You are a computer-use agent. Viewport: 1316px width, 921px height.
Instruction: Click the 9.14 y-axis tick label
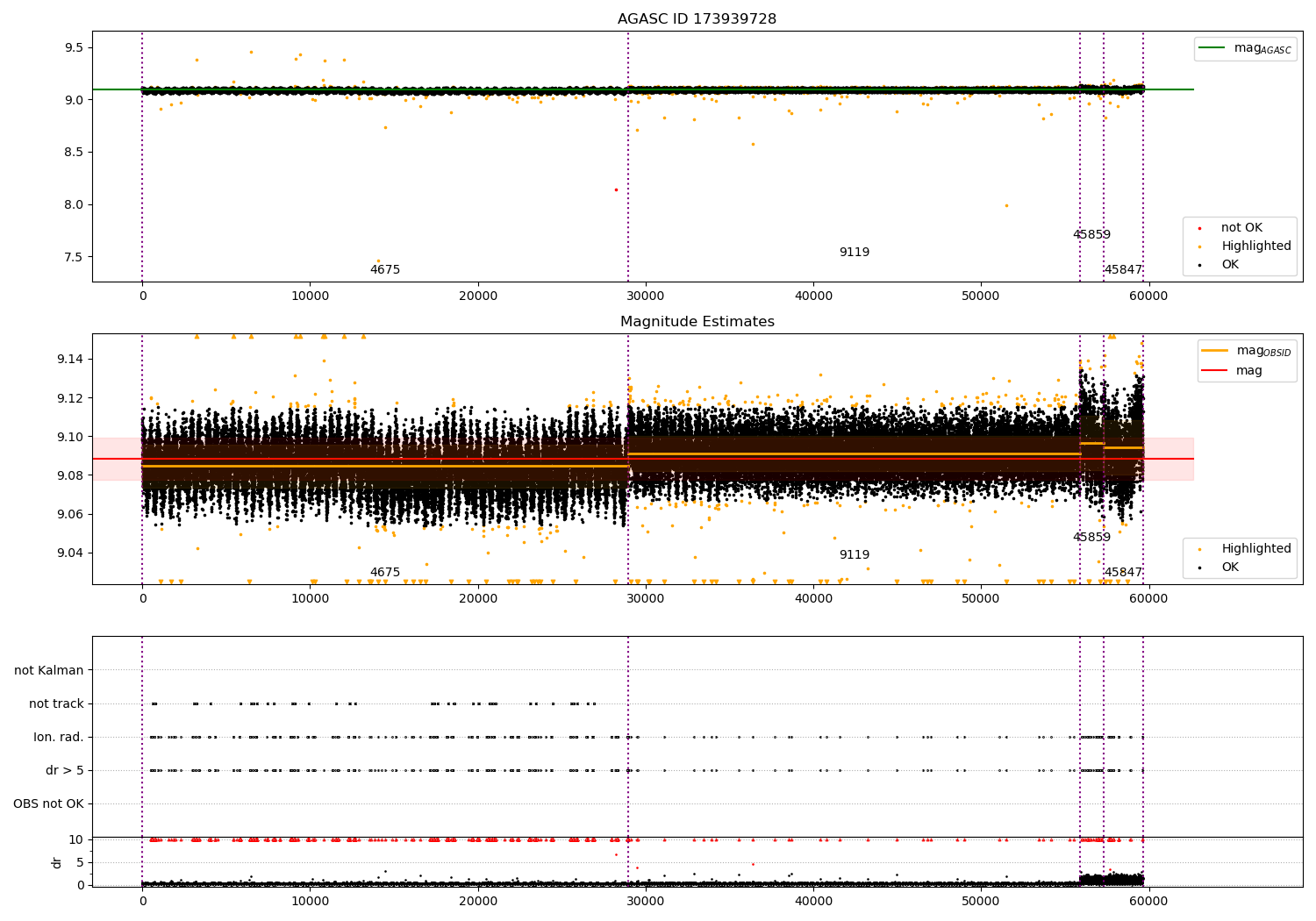coord(70,360)
